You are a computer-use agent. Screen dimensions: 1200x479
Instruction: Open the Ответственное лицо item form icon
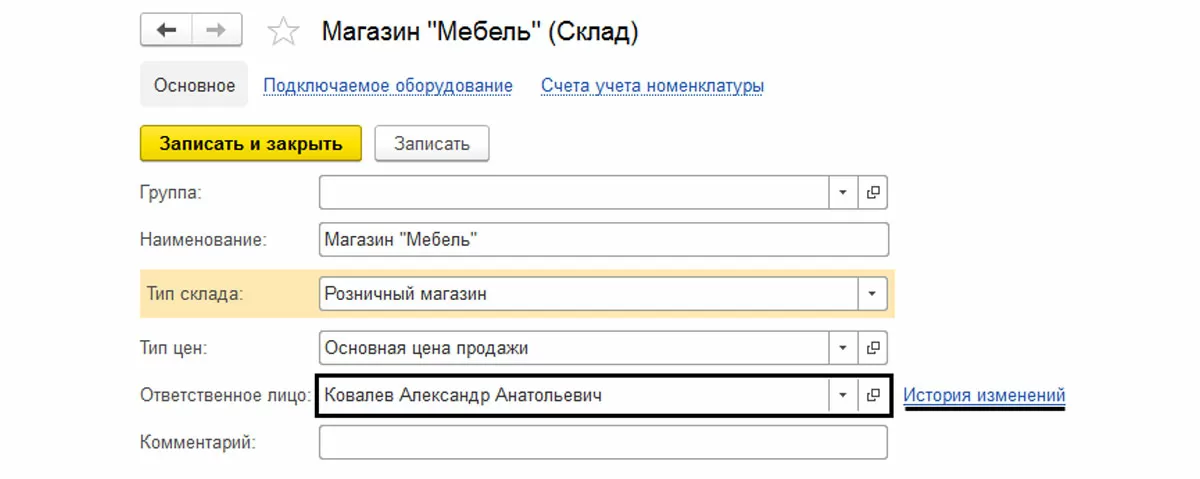[873, 395]
